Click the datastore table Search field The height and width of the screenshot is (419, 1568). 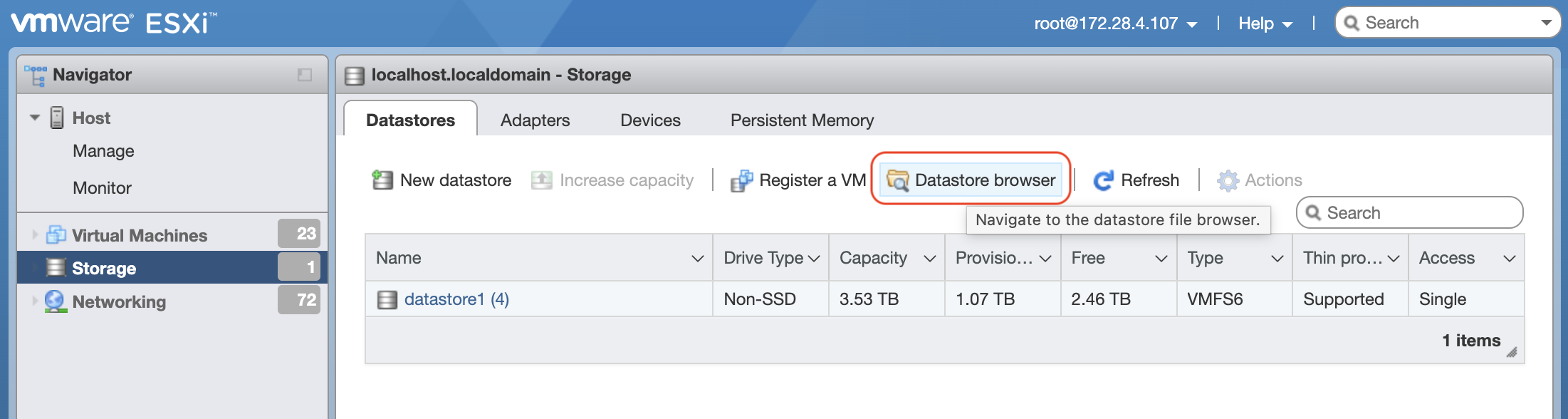point(1410,213)
